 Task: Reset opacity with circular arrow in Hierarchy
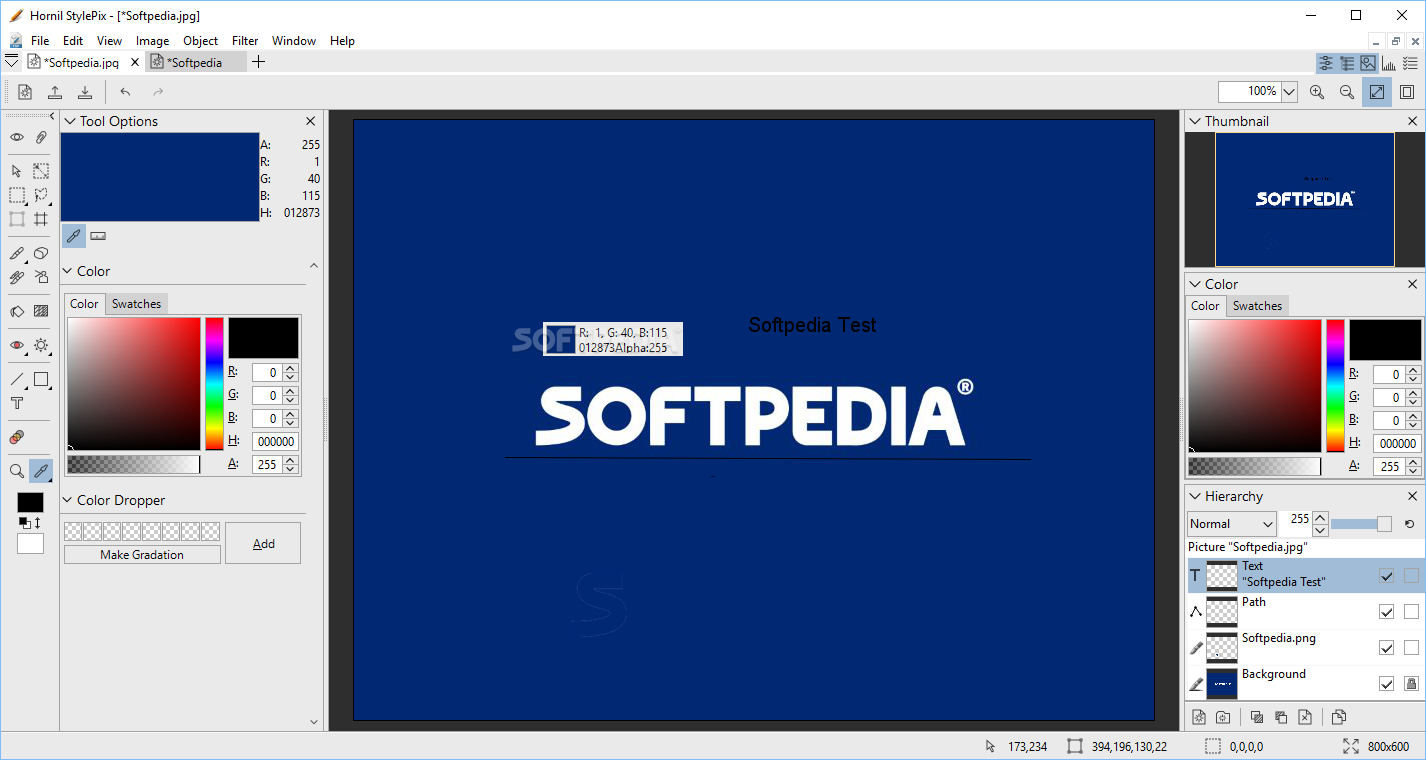[x=1409, y=524]
